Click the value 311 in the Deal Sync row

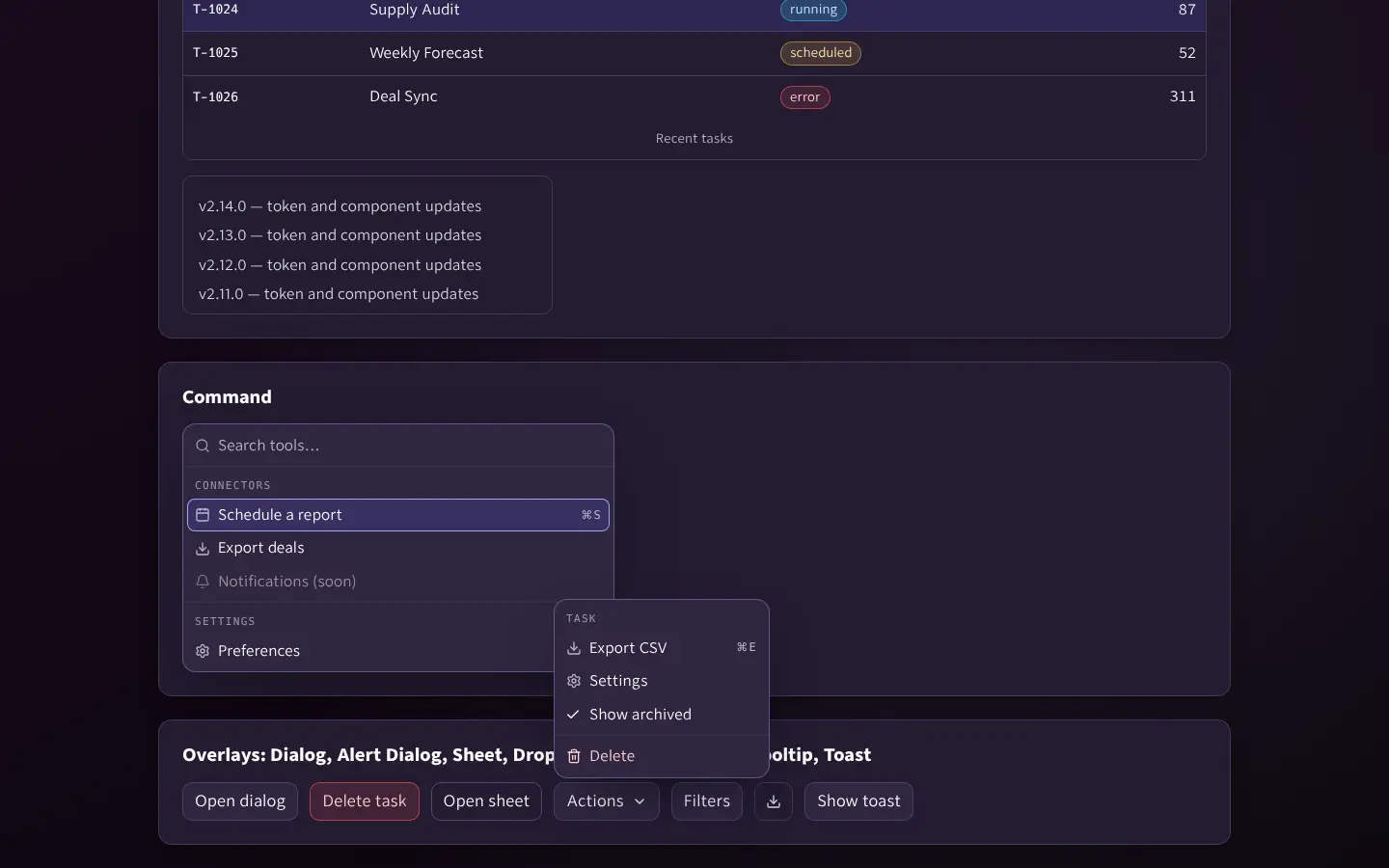(x=1183, y=96)
